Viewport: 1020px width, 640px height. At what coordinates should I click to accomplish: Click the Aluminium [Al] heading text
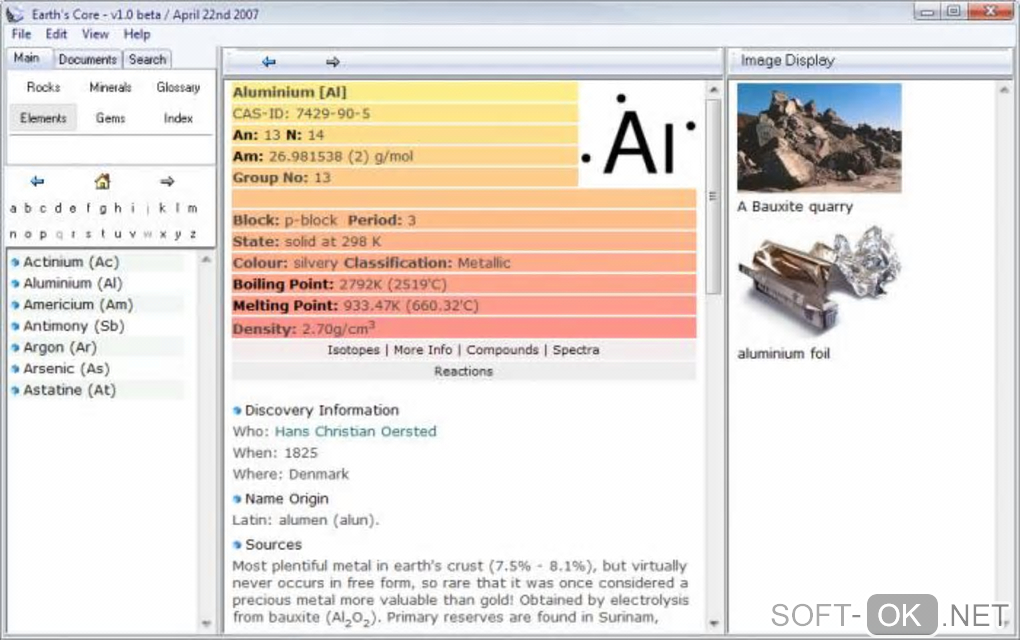pos(289,92)
